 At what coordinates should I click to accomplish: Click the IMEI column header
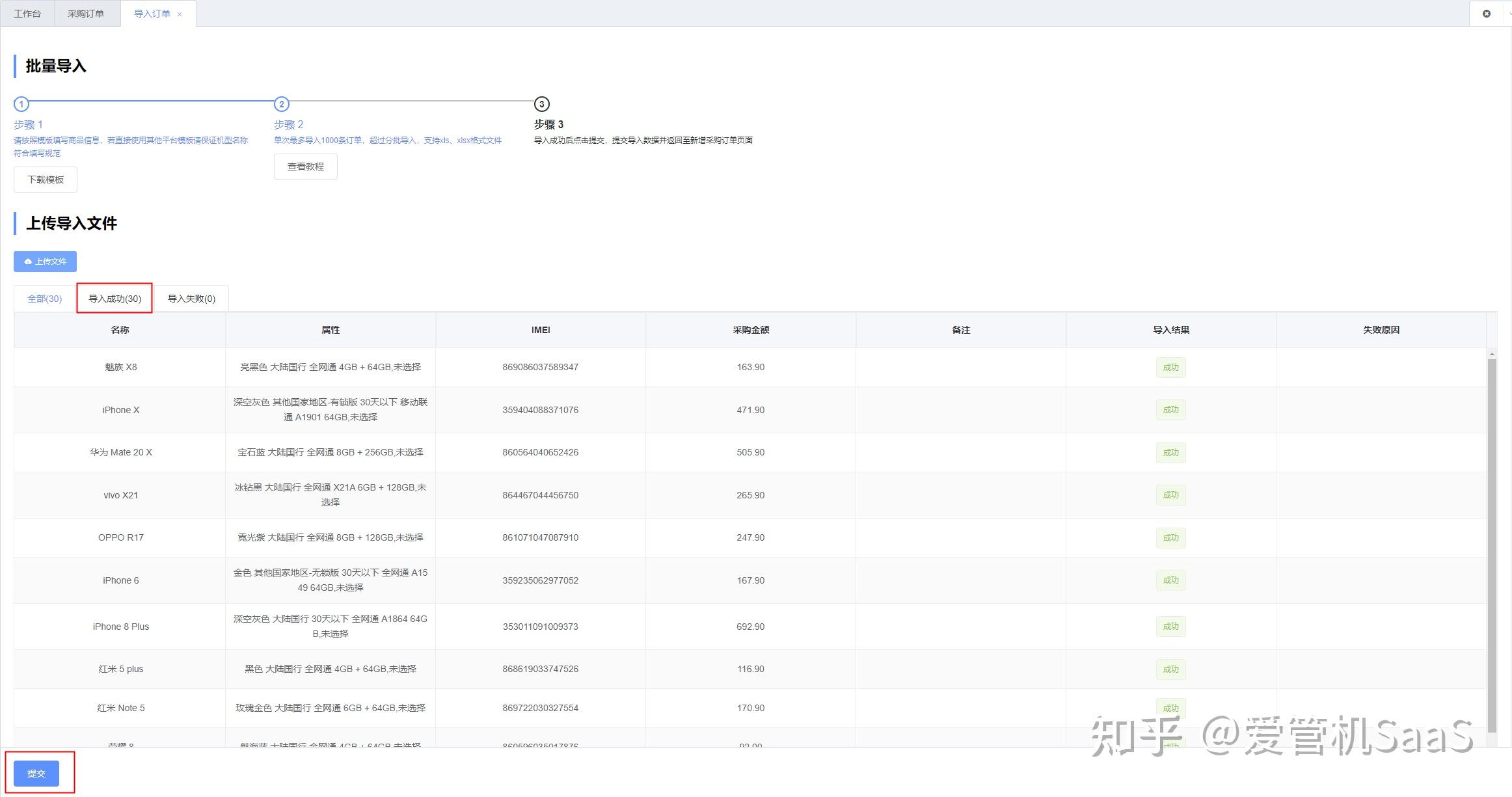541,330
